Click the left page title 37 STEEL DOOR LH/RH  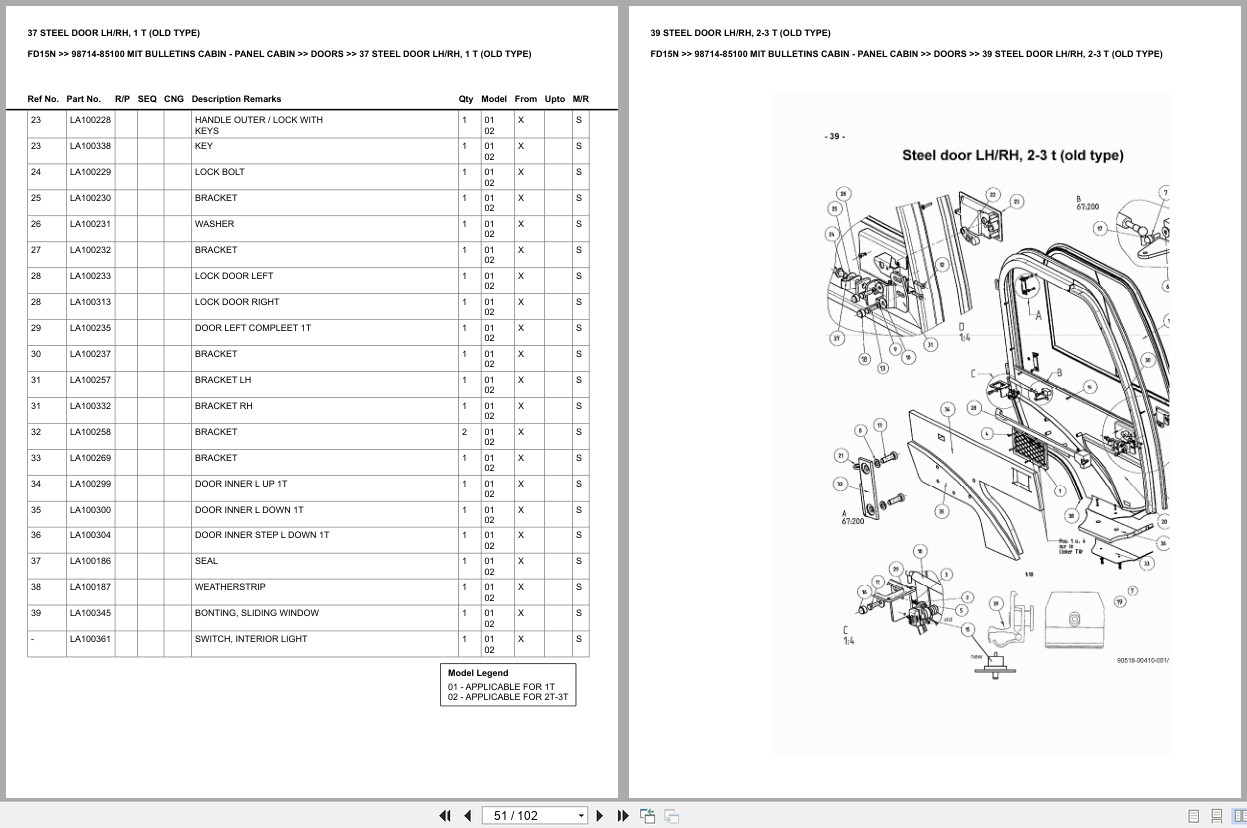pyautogui.click(x=114, y=33)
